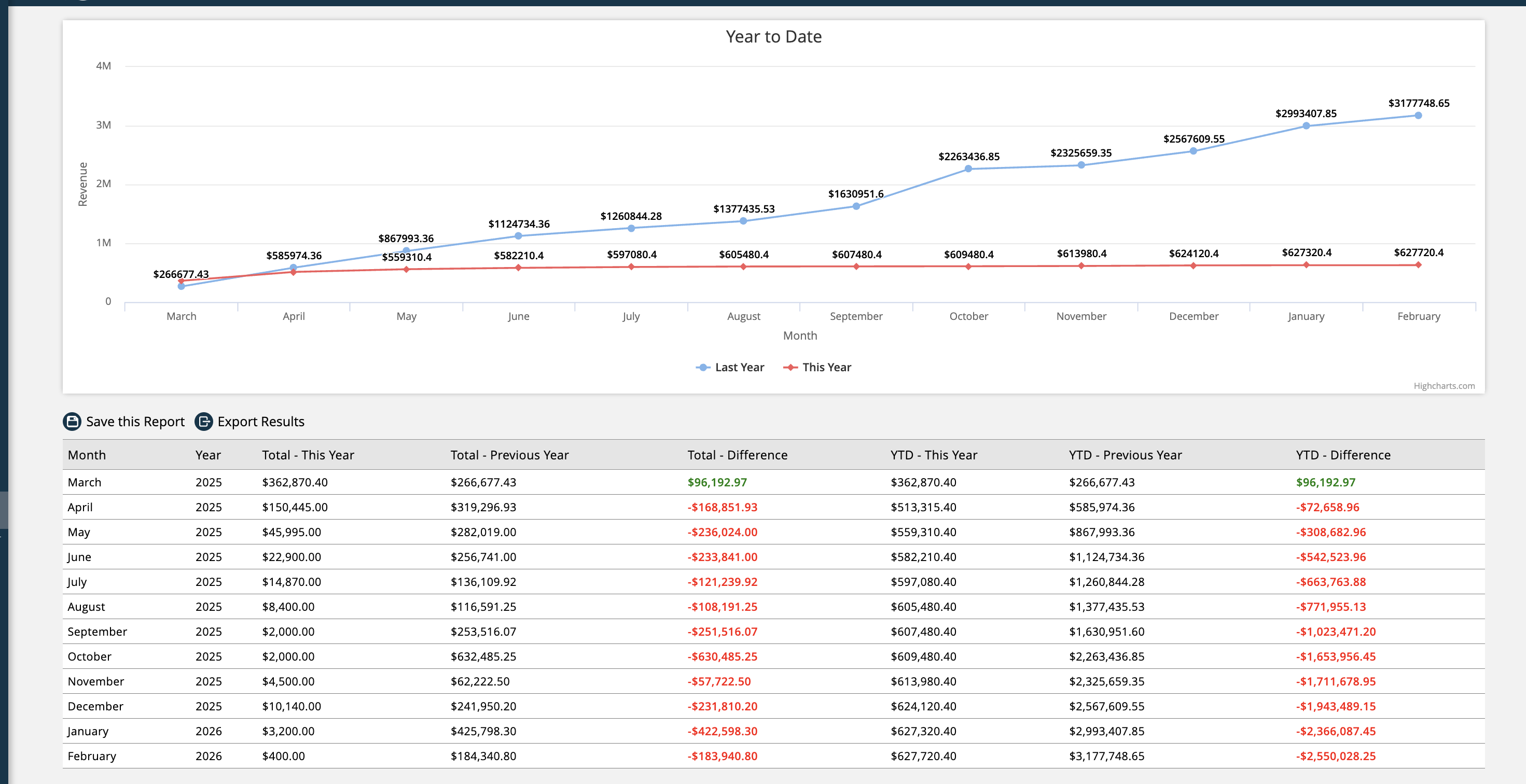Toggle the This Year legend series
This screenshot has height=784, width=1526.
click(x=817, y=367)
